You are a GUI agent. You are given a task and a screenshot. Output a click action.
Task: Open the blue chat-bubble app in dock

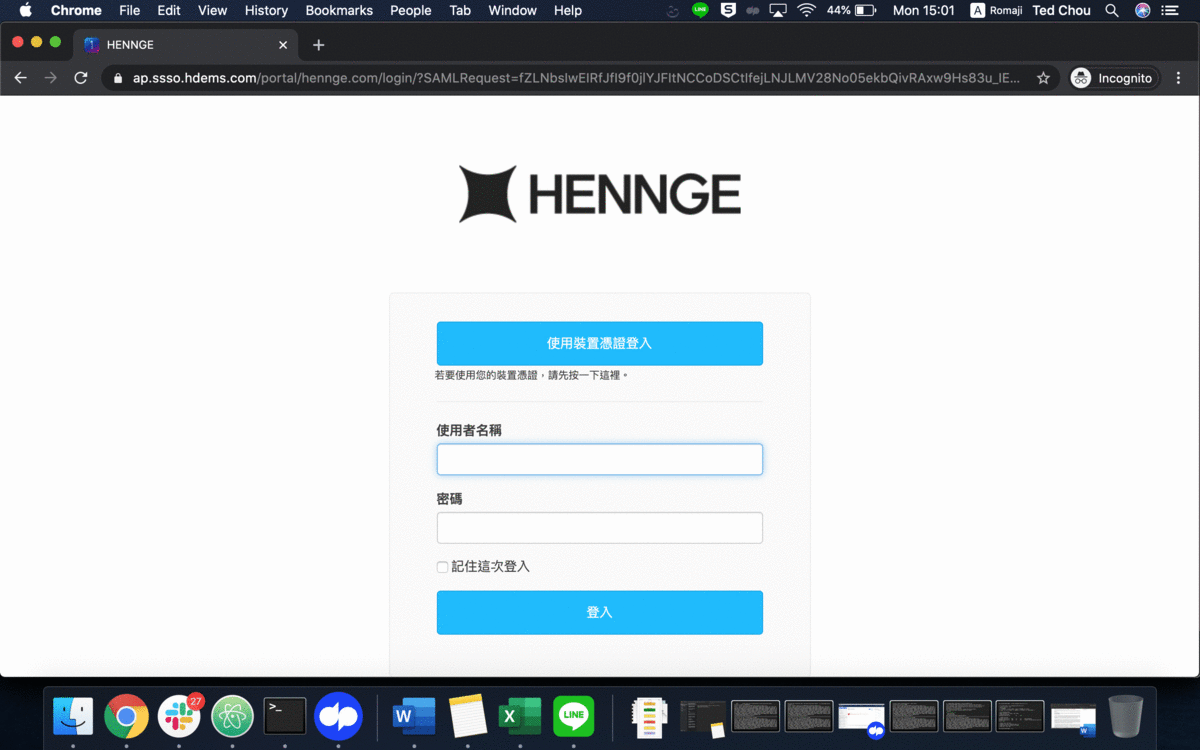click(338, 716)
